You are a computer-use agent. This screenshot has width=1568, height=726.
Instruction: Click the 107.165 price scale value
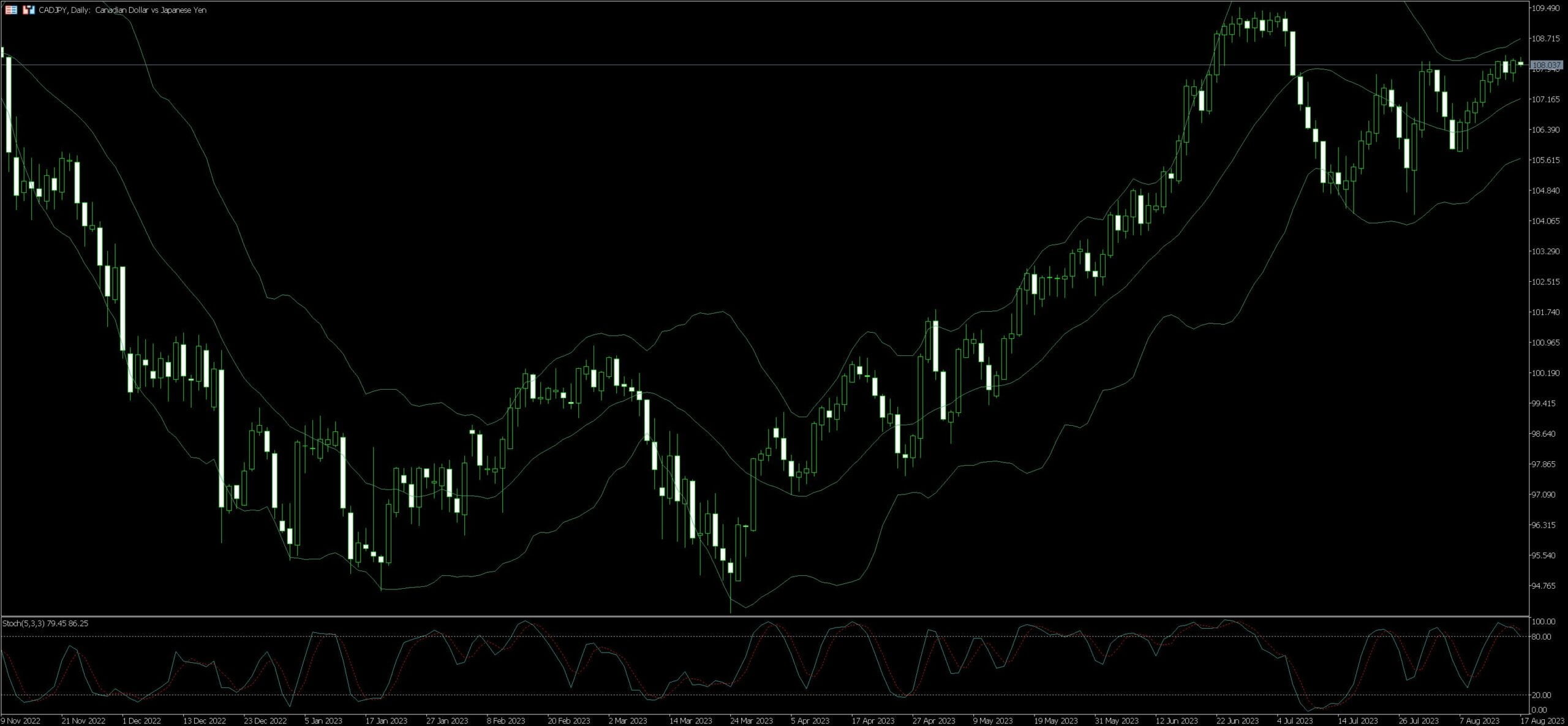1546,99
